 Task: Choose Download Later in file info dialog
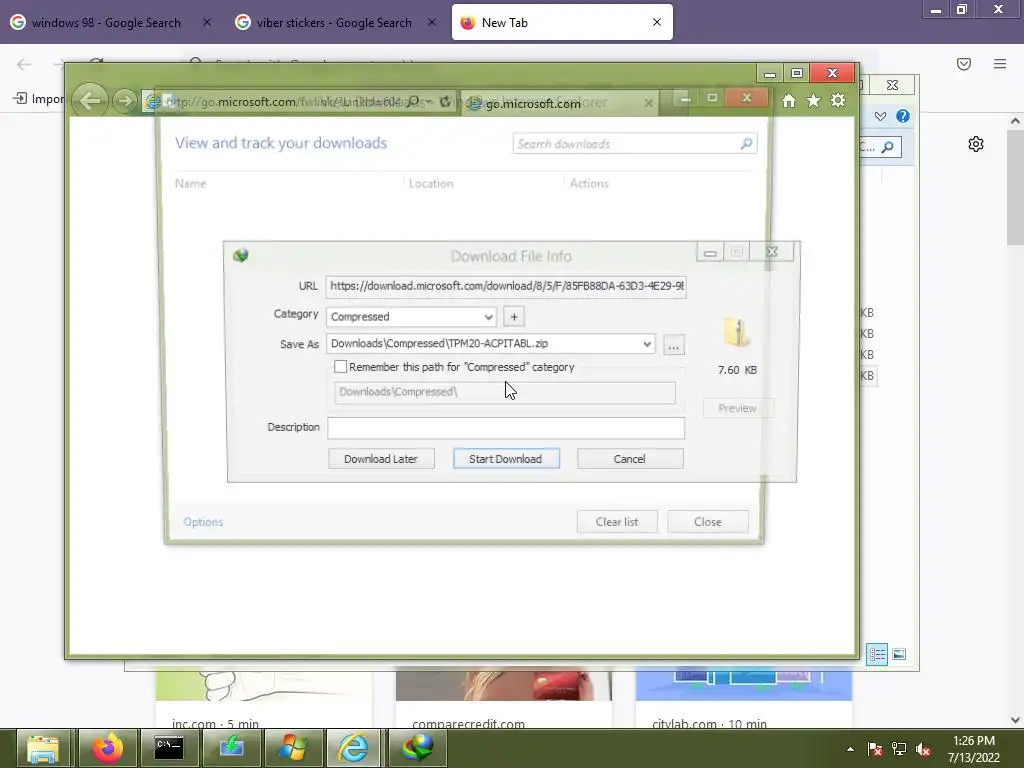(381, 458)
